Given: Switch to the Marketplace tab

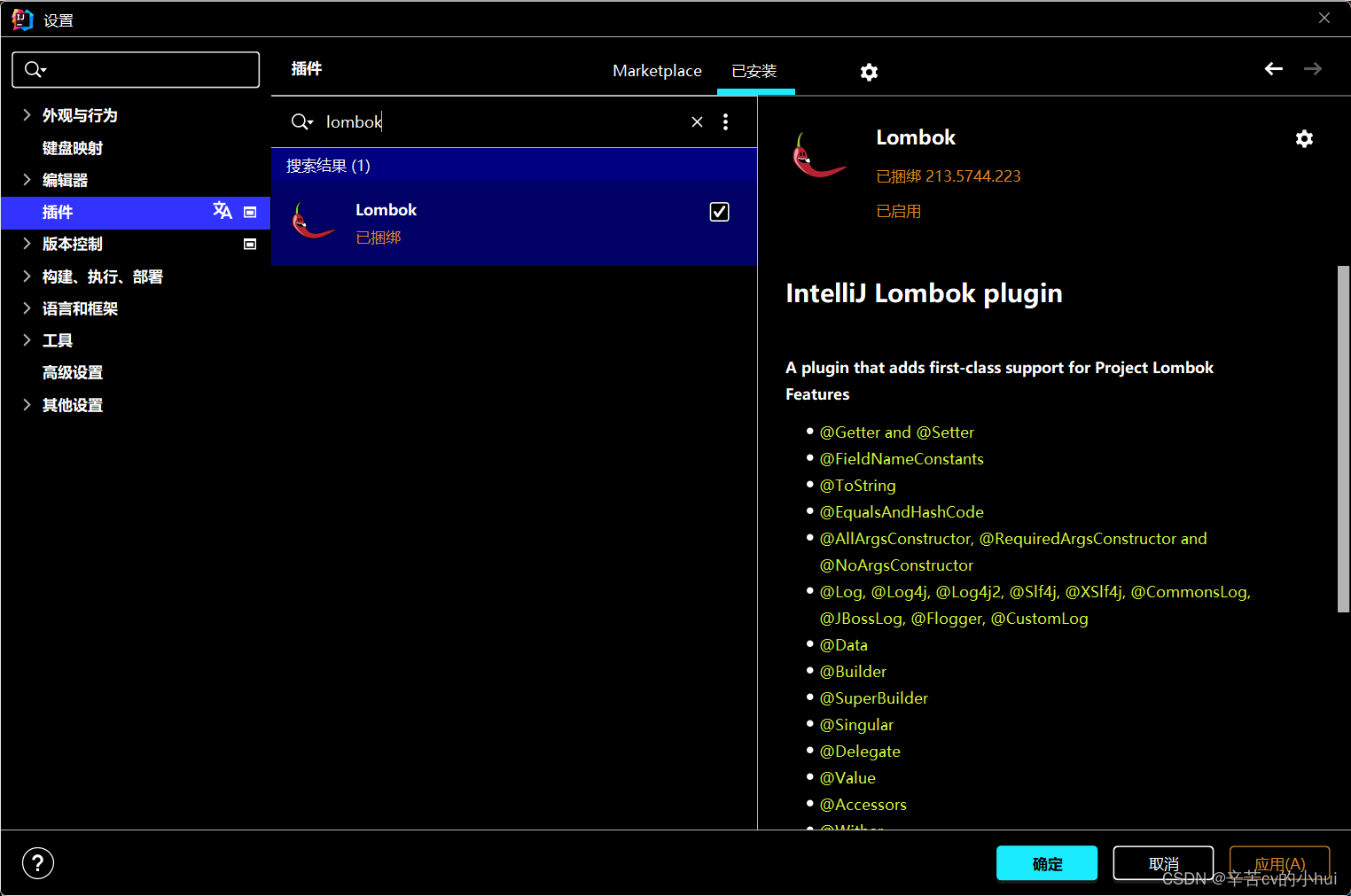Looking at the screenshot, I should click(657, 71).
